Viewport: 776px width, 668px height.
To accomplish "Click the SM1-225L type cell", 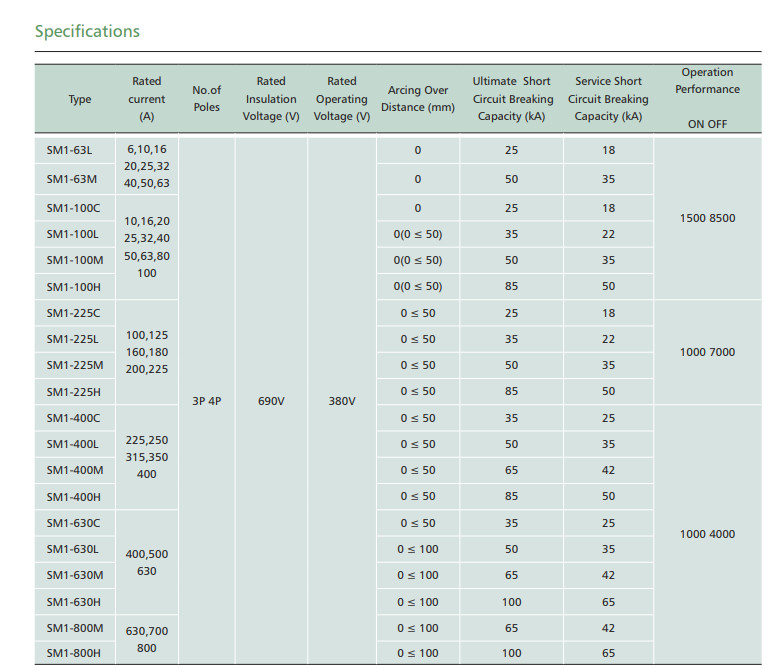I will [73, 339].
